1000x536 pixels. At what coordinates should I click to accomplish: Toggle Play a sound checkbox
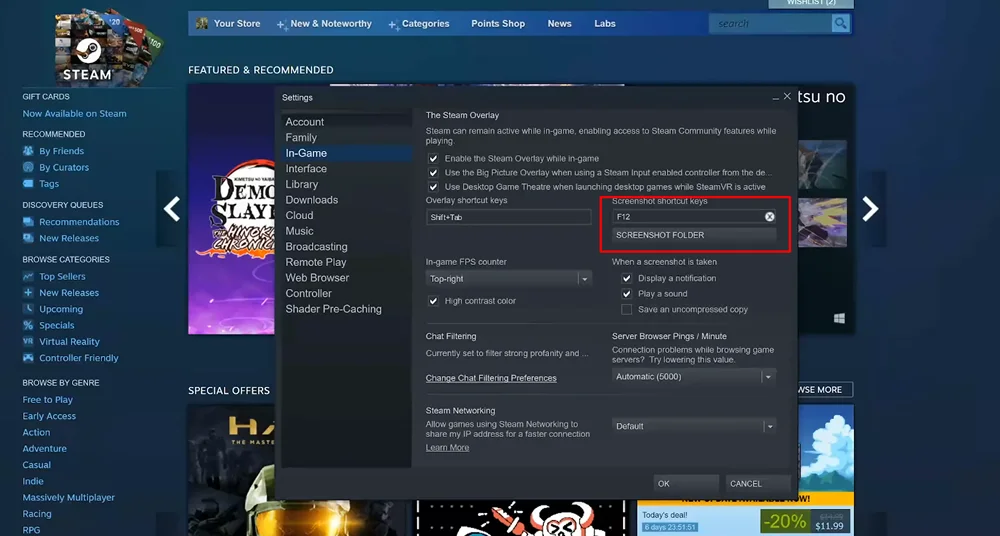tap(627, 294)
